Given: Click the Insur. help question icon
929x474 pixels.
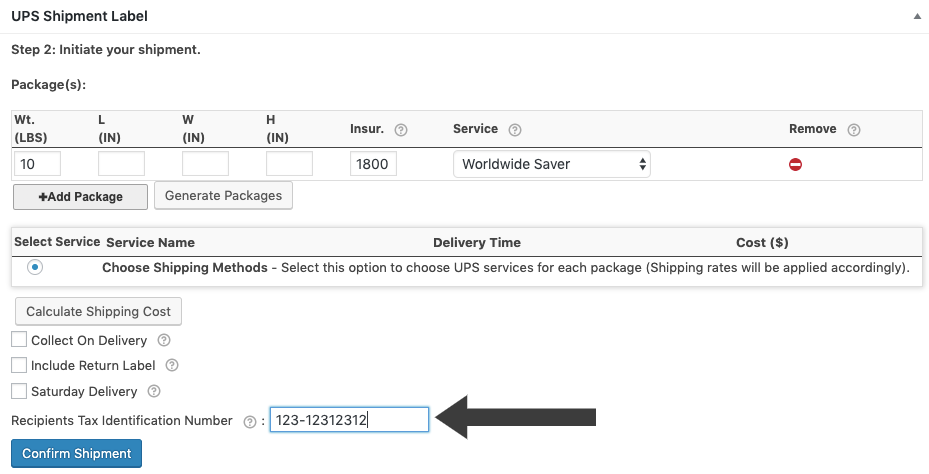Looking at the screenshot, I should (401, 130).
